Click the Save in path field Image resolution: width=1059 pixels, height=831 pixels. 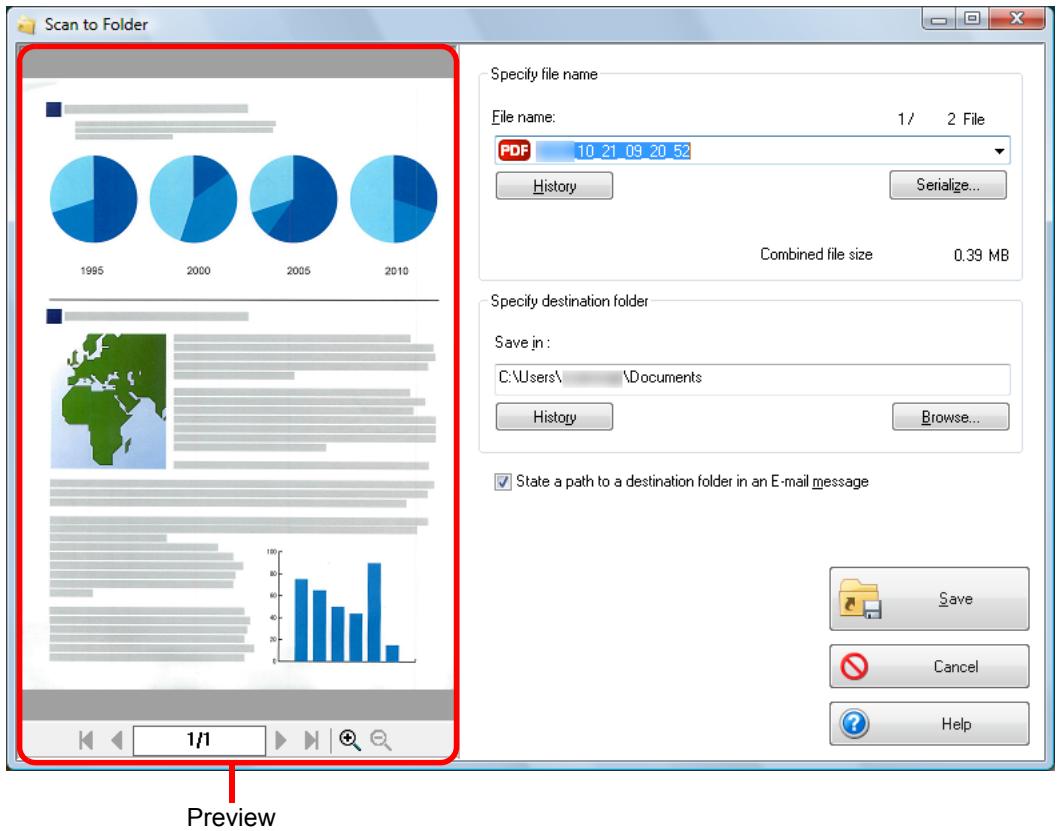(x=752, y=378)
